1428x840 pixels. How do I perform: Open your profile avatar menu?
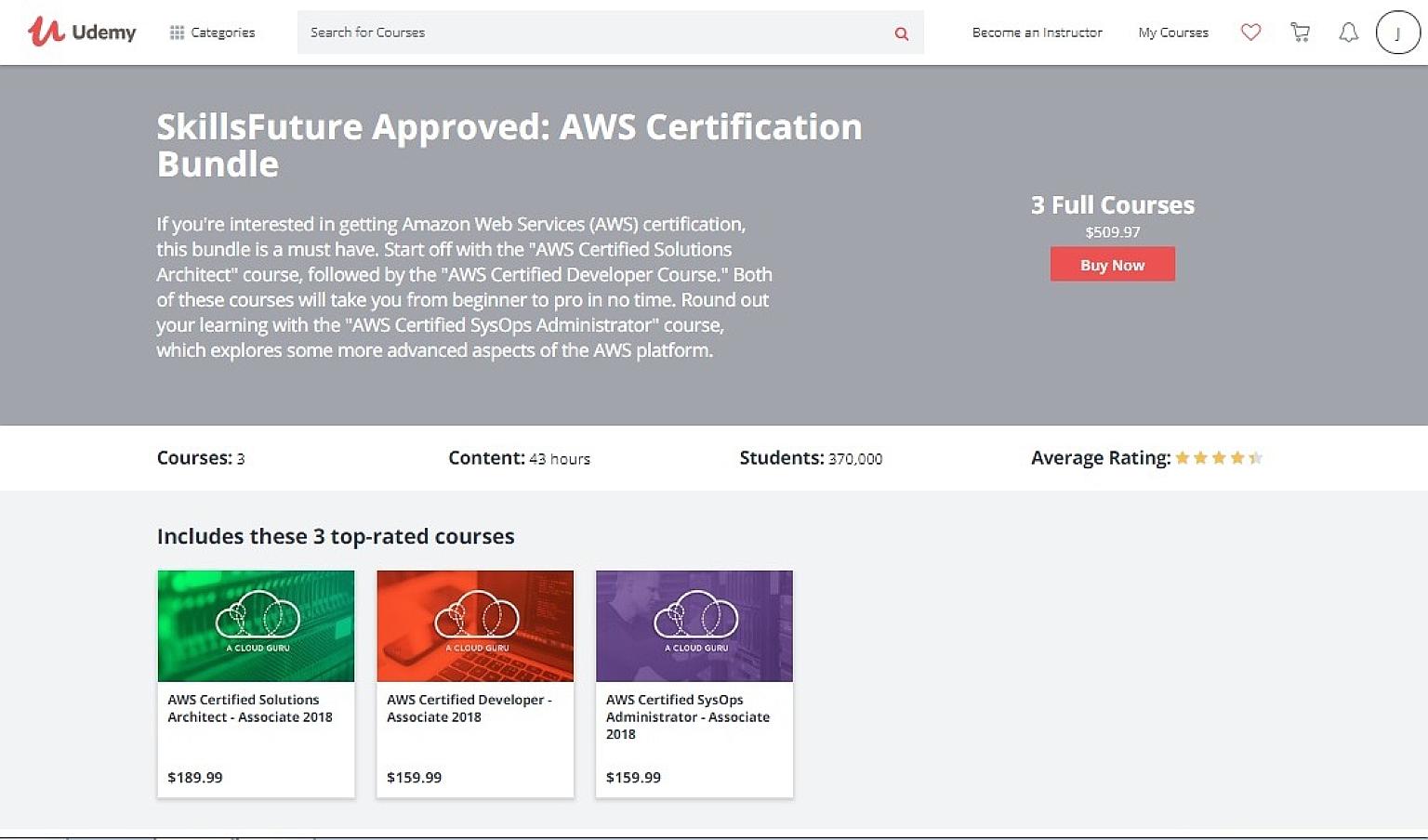click(x=1397, y=32)
